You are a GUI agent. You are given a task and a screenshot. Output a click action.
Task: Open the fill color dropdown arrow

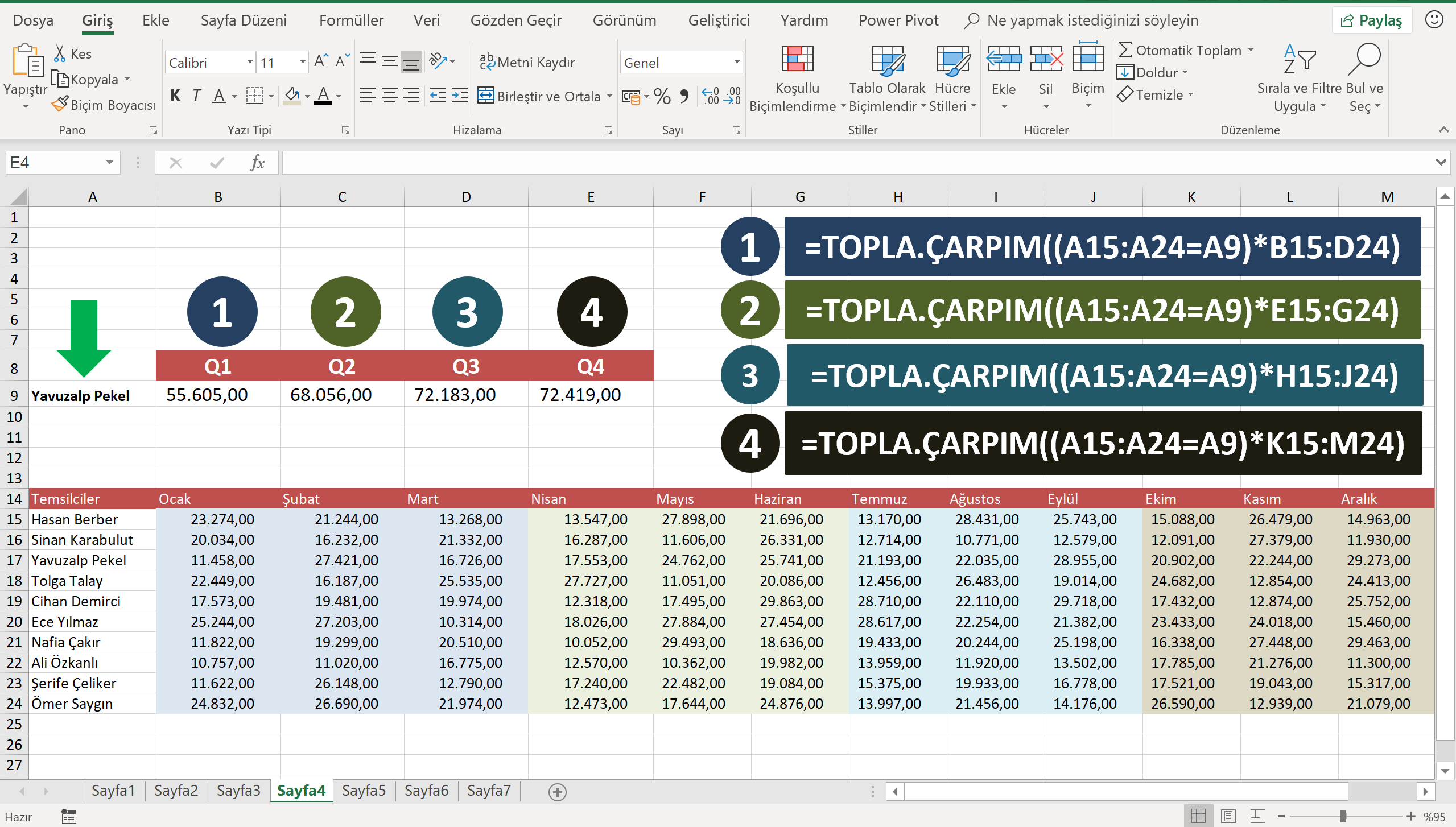(x=307, y=96)
